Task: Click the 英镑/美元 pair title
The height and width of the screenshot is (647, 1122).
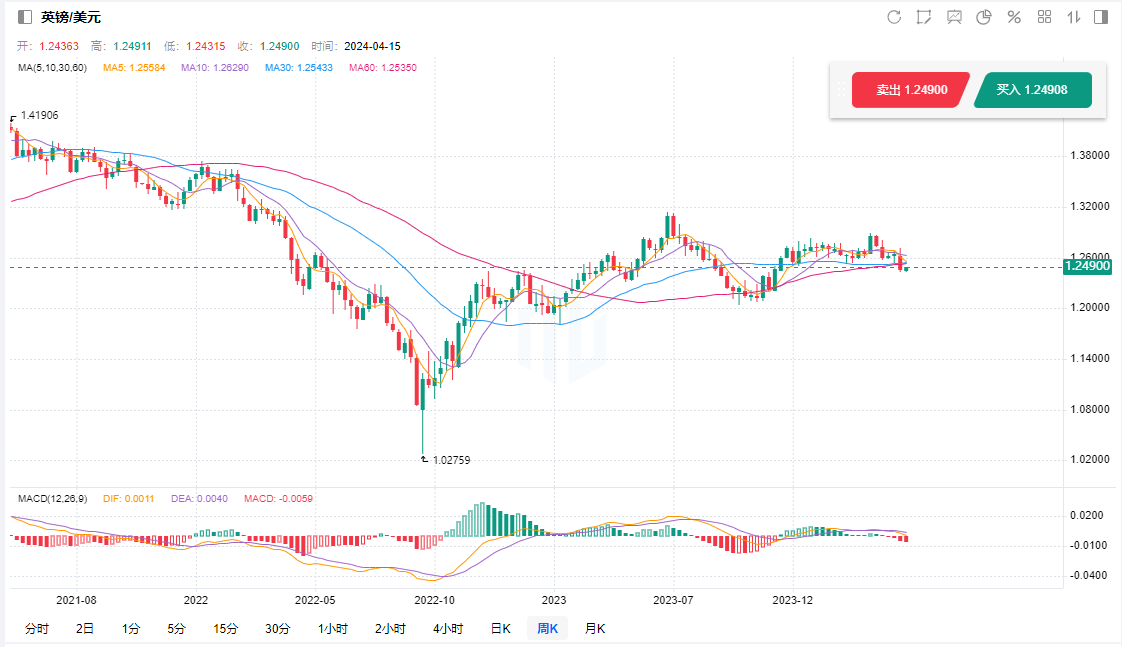Action: [x=71, y=17]
